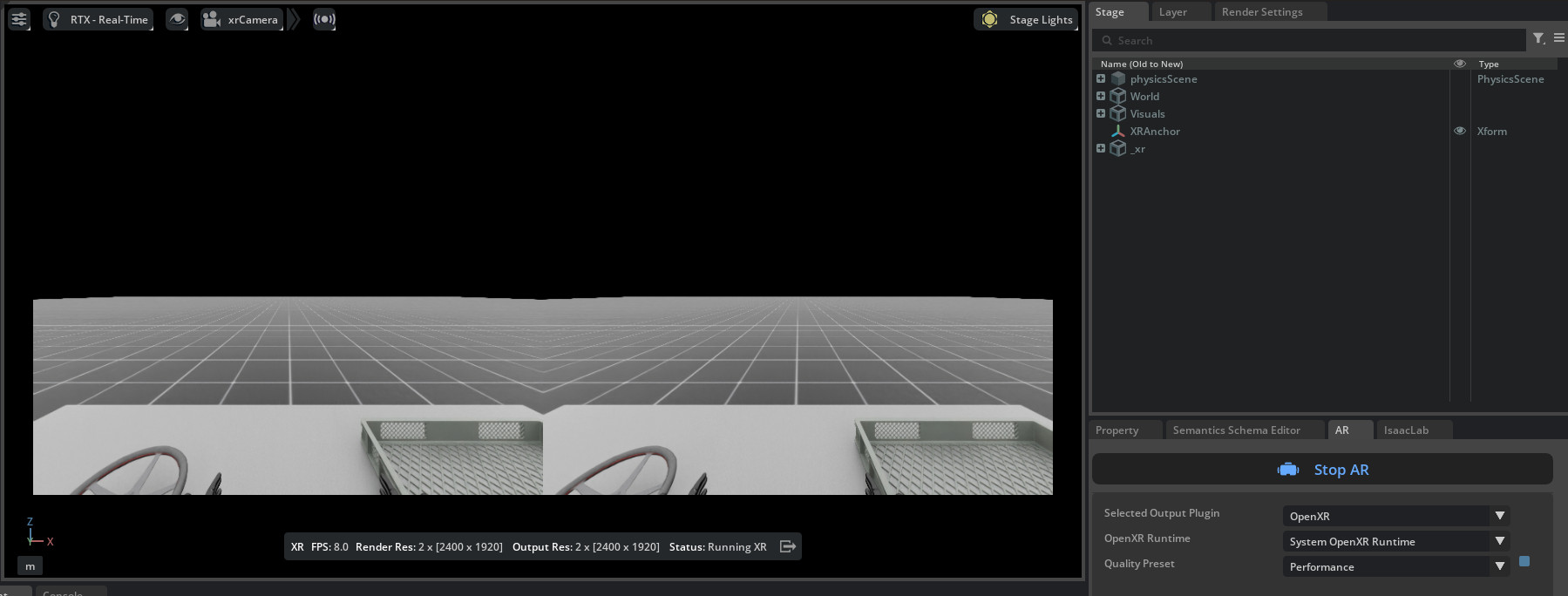Click the blue square beside Quality Preset

(x=1524, y=561)
